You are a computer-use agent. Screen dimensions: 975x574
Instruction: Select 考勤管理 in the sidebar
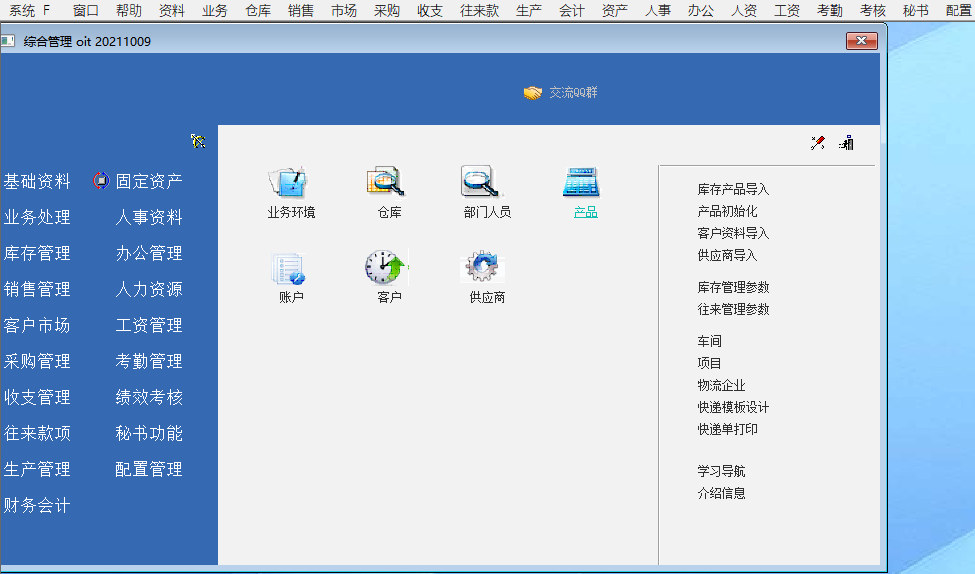149,361
